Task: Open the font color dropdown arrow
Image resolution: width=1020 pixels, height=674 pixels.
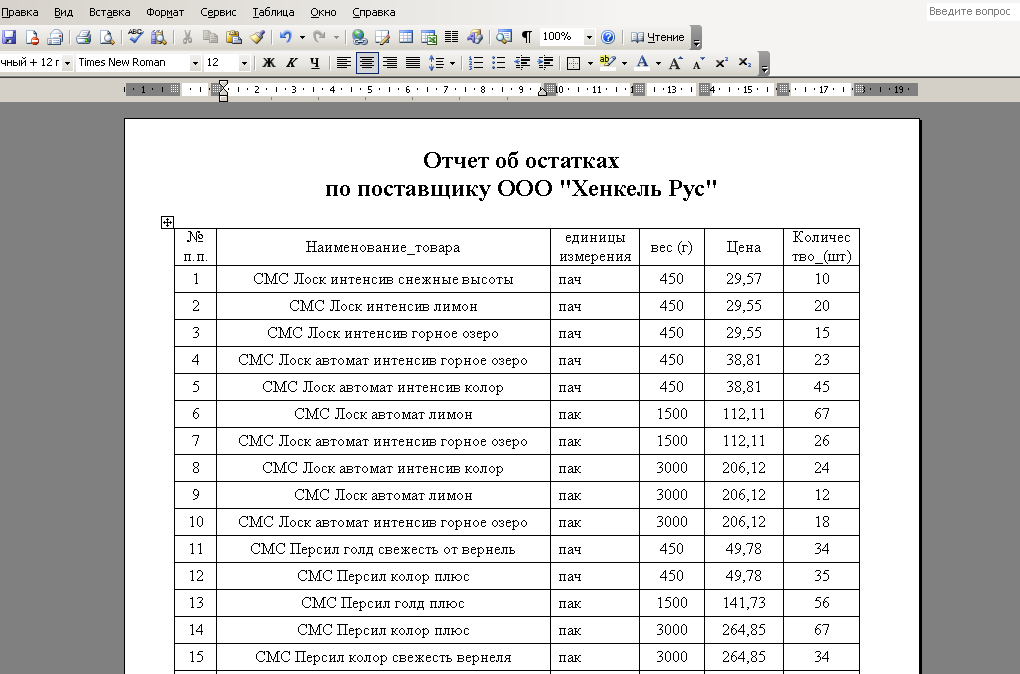Action: point(658,62)
